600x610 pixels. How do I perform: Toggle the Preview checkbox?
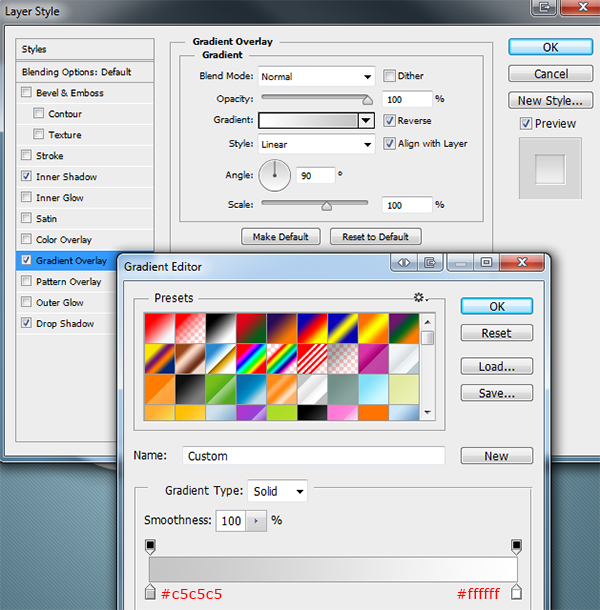pos(526,124)
